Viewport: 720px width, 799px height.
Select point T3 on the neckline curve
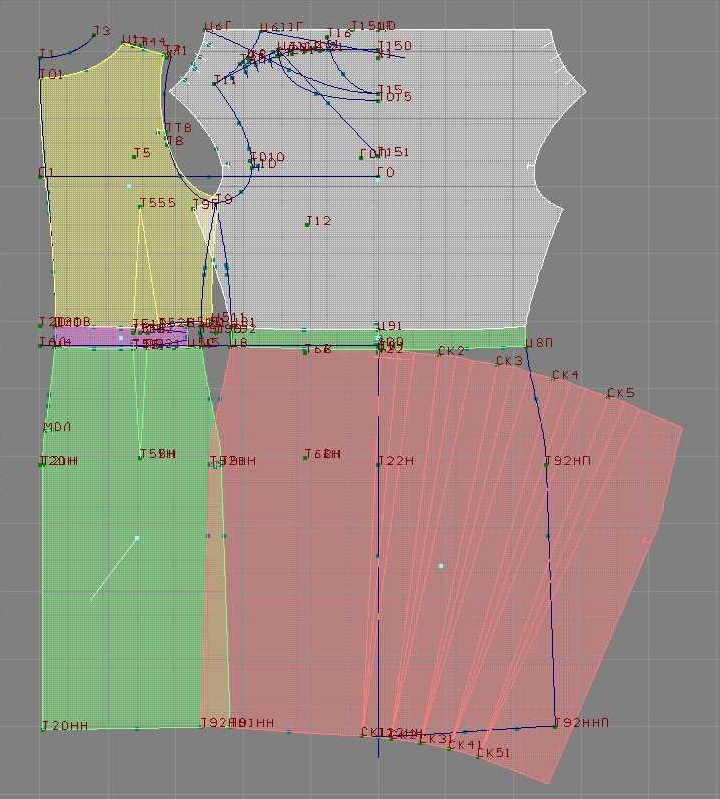[x=94, y=35]
